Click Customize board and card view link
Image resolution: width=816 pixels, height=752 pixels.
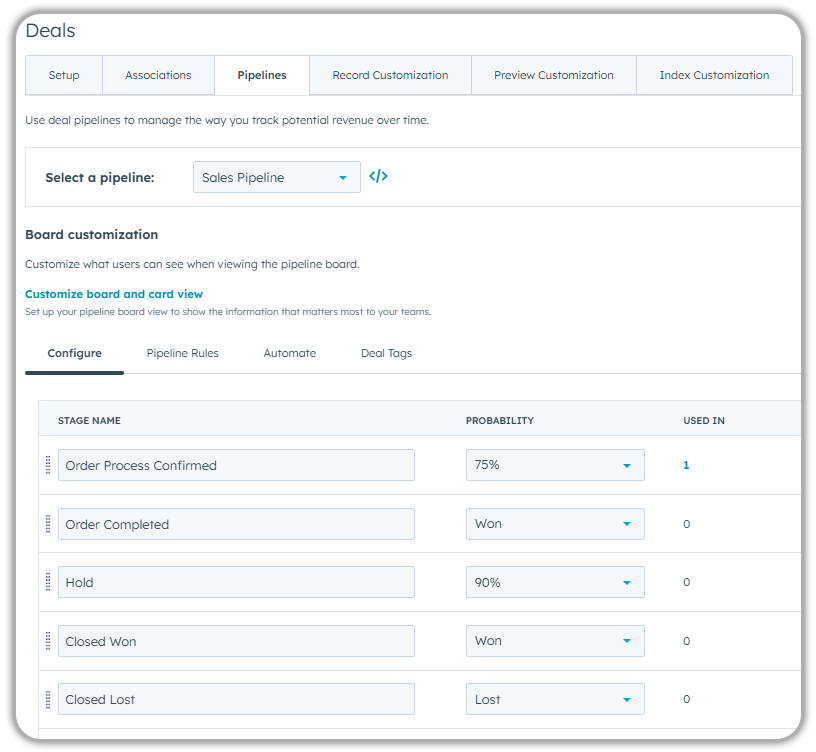pos(114,294)
